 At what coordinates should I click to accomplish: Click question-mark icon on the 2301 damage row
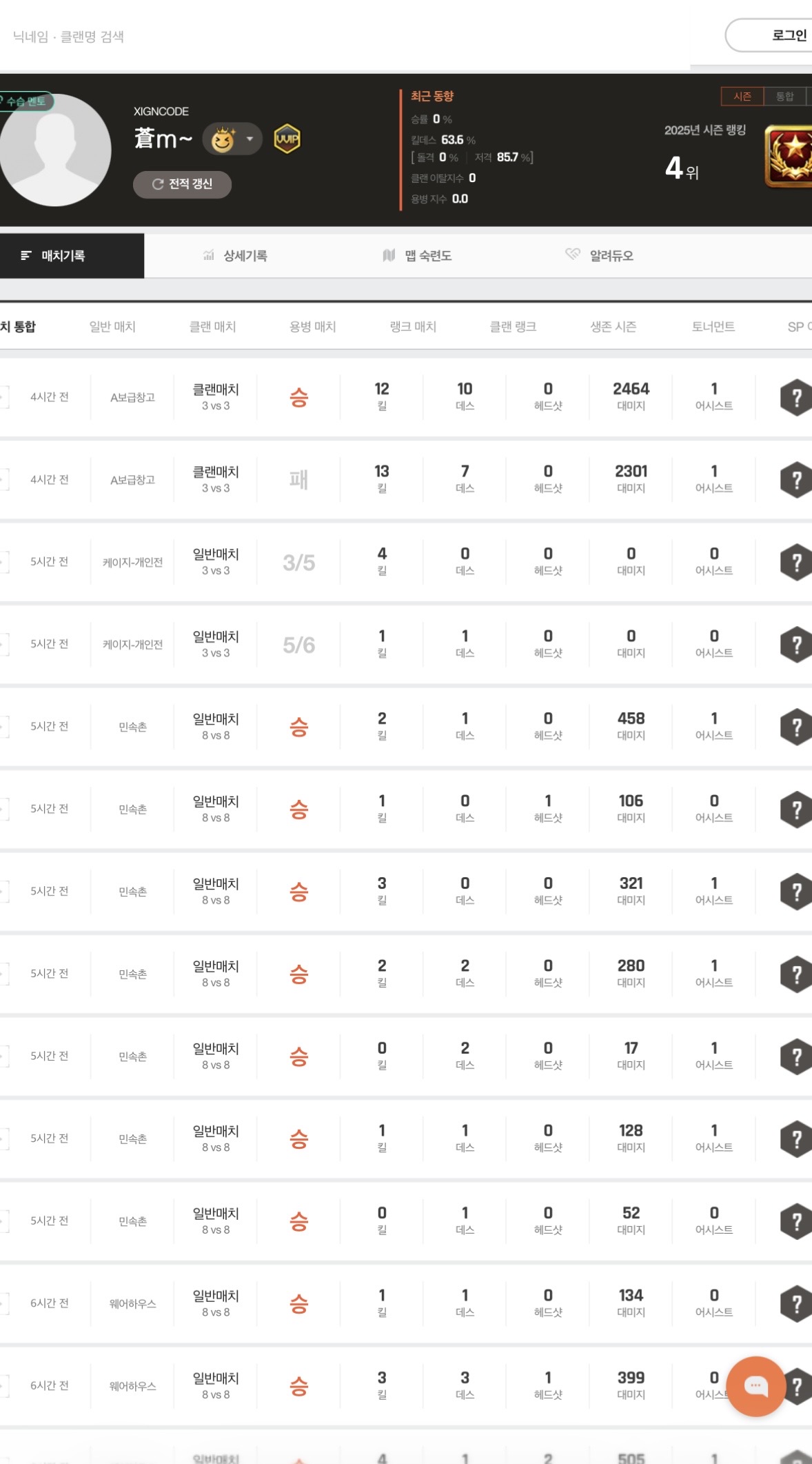(795, 480)
